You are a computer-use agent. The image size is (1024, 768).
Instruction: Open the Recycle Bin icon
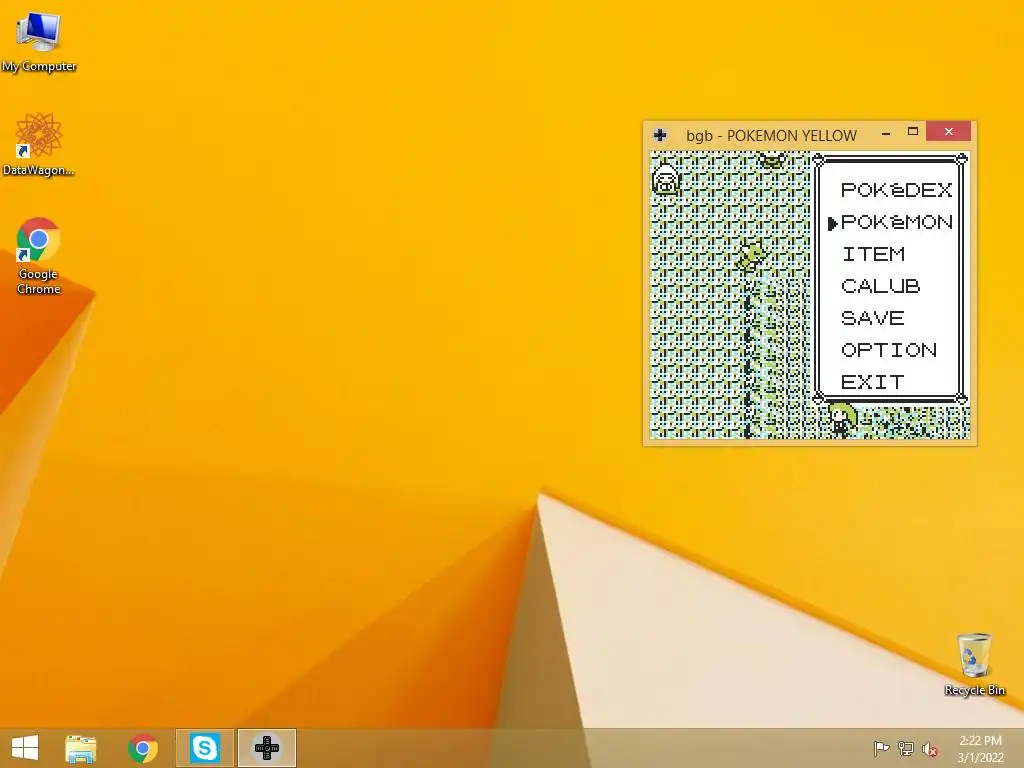pyautogui.click(x=974, y=664)
